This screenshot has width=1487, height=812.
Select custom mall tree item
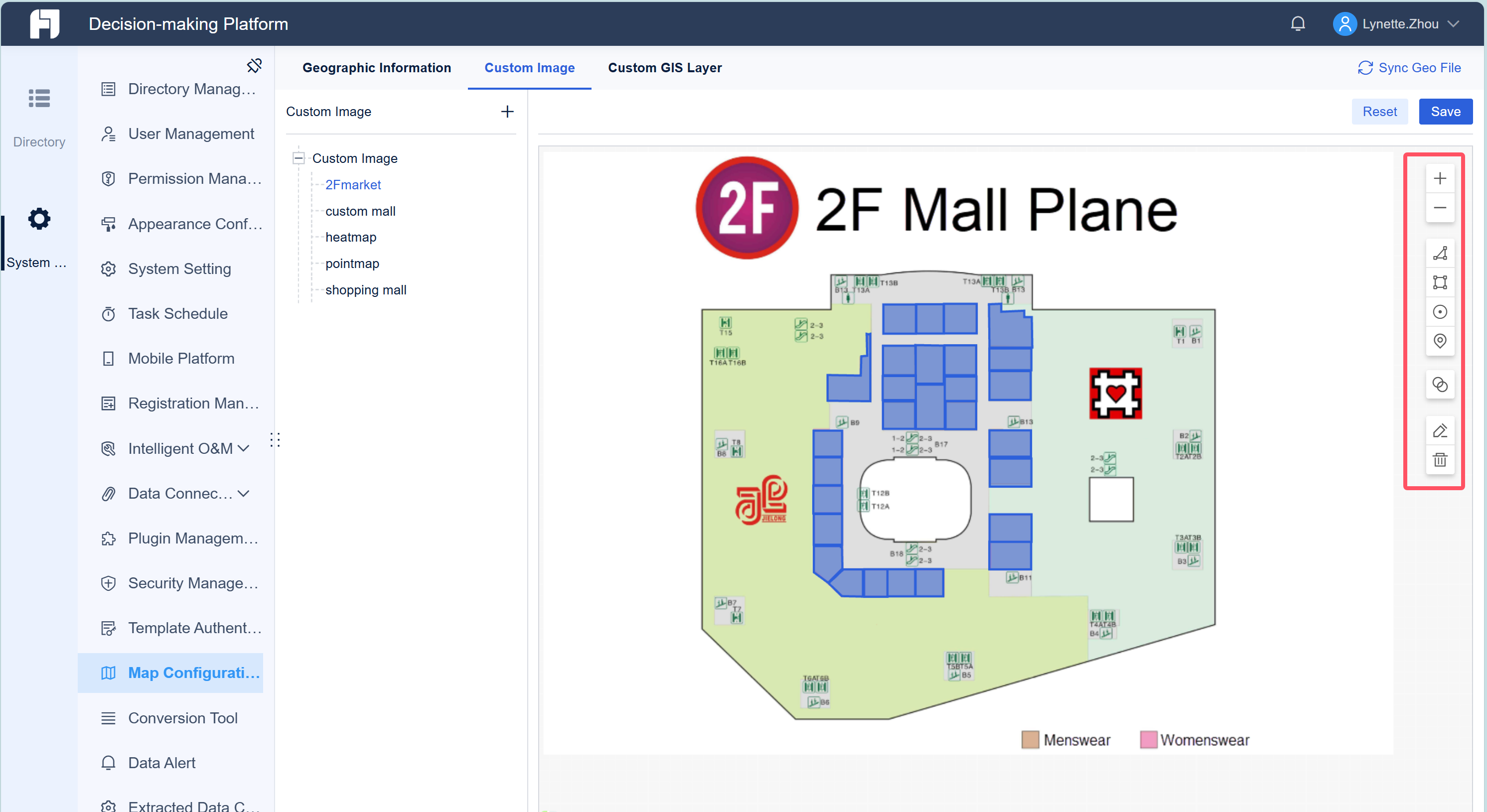click(360, 211)
